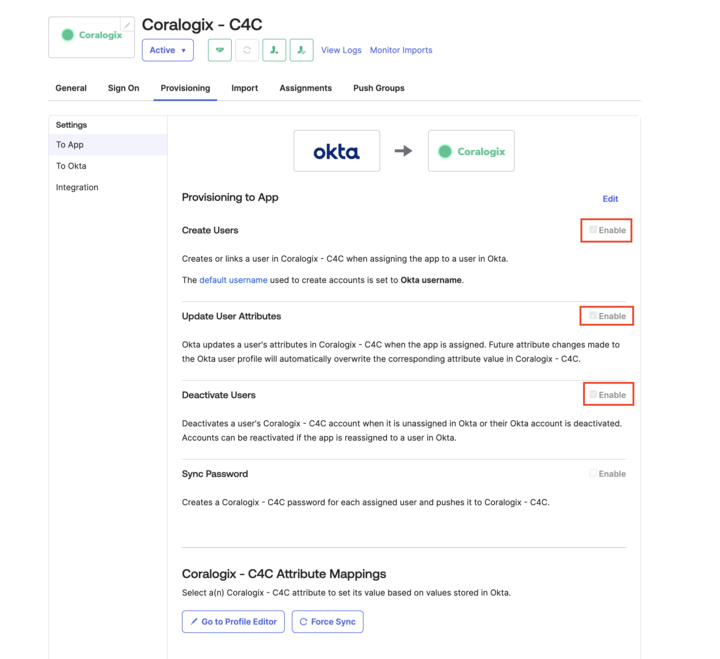
Task: Open the Active status dropdown
Action: point(168,50)
